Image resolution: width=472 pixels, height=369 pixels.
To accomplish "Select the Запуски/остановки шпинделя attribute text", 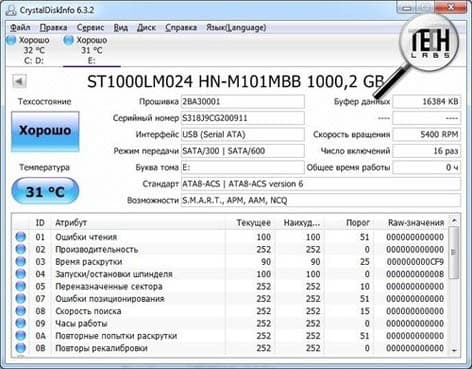I will point(114,274).
